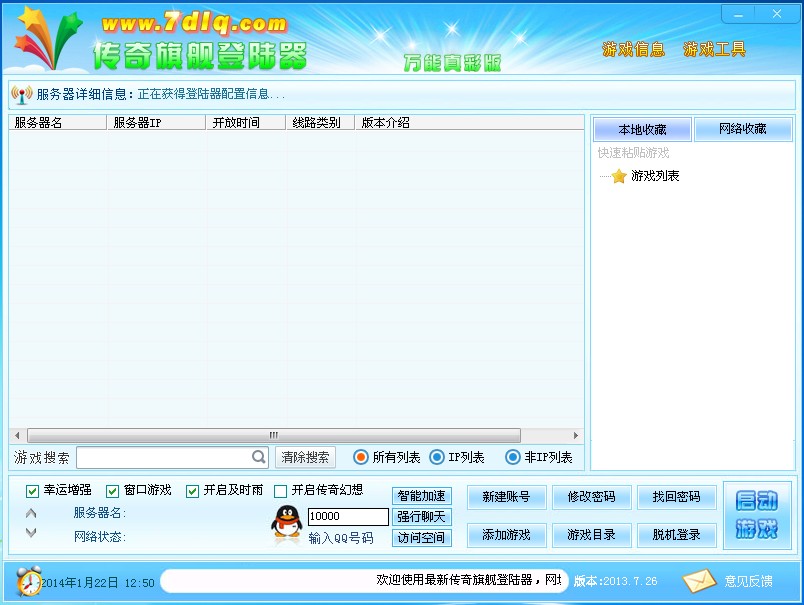Viewport: 804px width, 605px height.
Task: Click the 版本介绍 column header
Action: [x=469, y=123]
